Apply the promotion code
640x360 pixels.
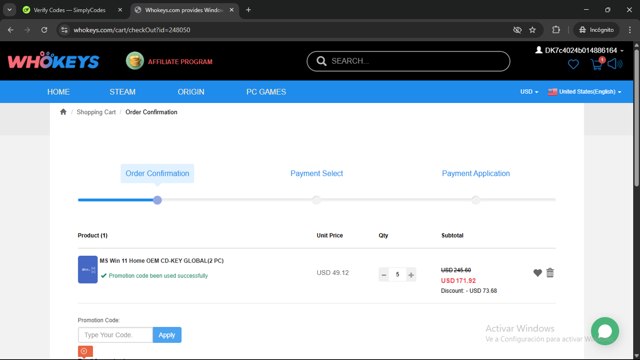tap(167, 335)
